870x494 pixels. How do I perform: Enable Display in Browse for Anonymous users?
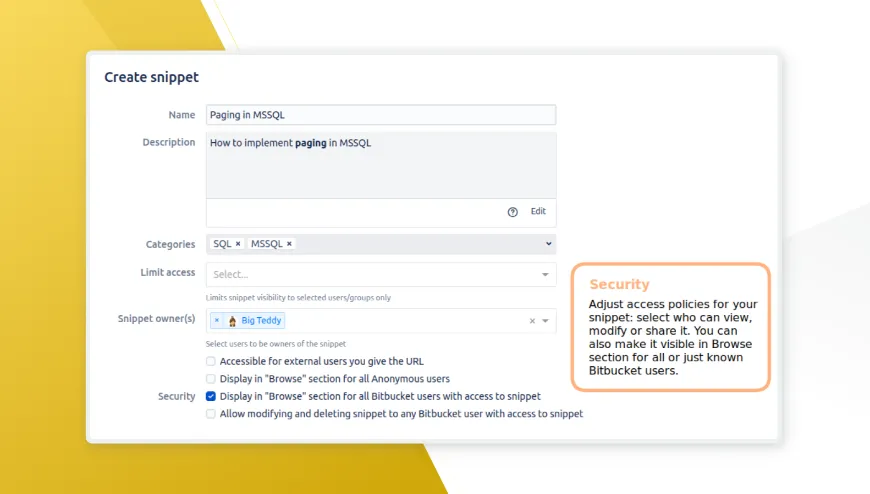pyautogui.click(x=211, y=379)
